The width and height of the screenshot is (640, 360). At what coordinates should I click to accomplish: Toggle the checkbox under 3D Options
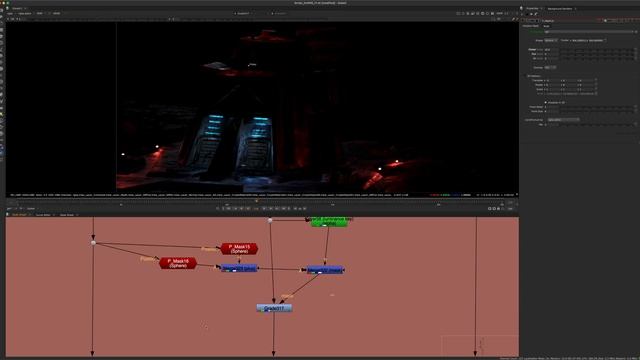pos(546,102)
